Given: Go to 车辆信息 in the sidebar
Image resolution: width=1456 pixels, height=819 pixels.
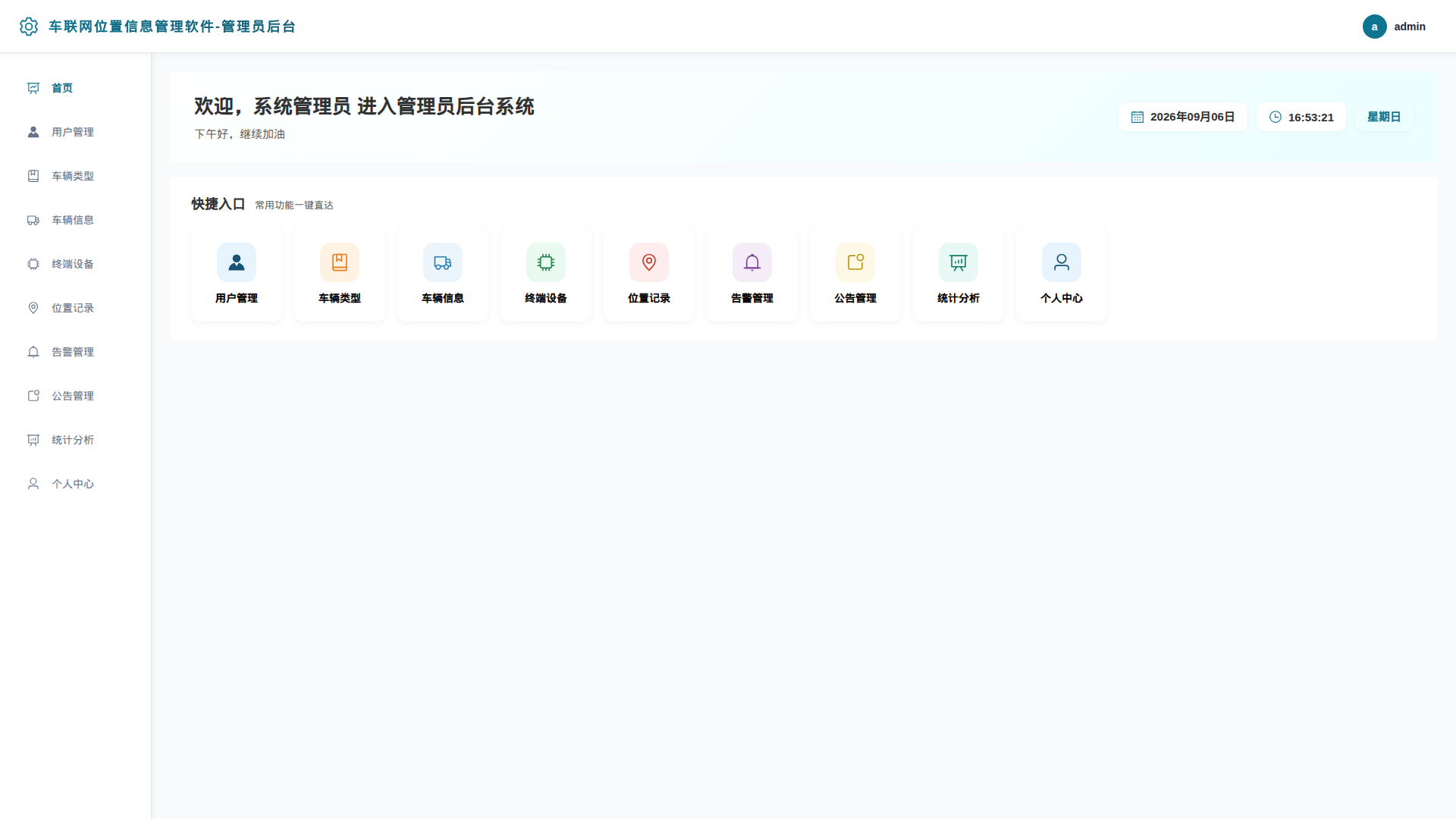Looking at the screenshot, I should [x=76, y=220].
